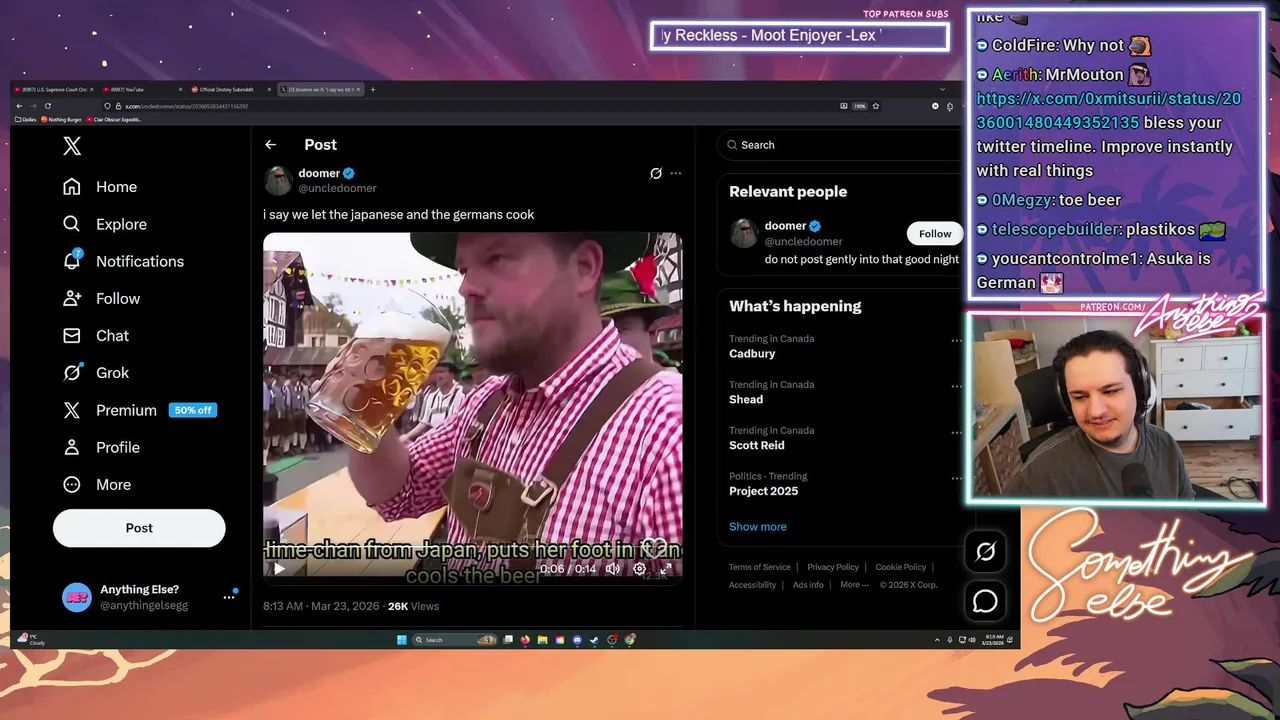This screenshot has height=720, width=1280.
Task: Open the Follow page
Action: (x=100, y=298)
